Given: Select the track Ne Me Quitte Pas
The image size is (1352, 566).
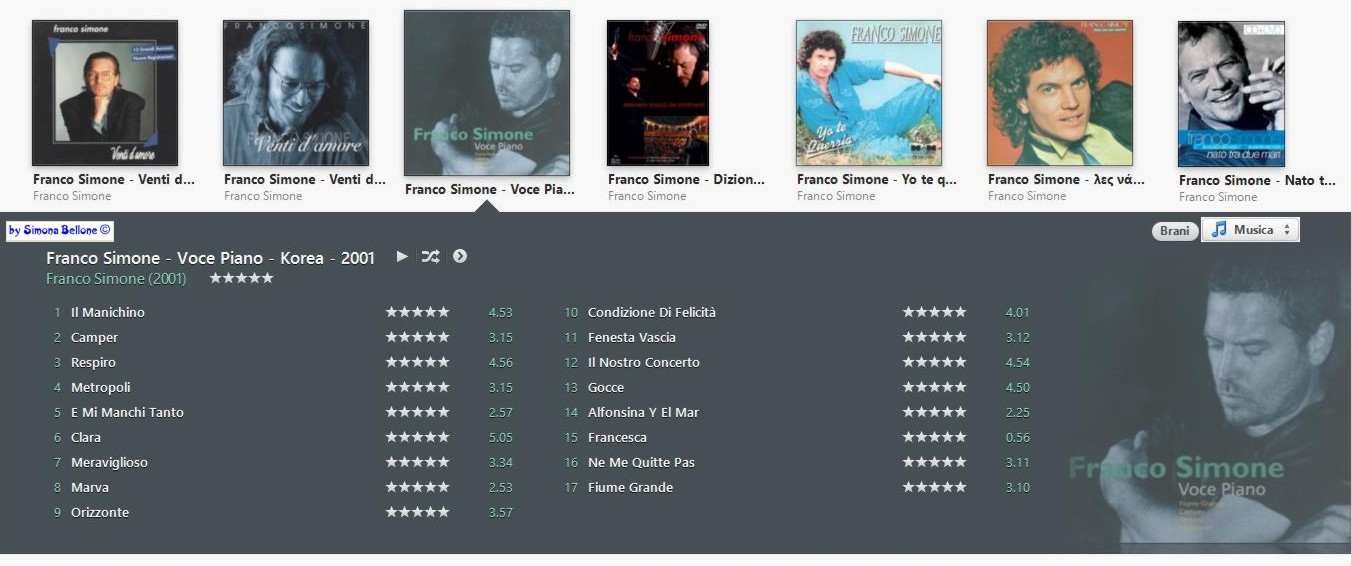Looking at the screenshot, I should coord(641,462).
